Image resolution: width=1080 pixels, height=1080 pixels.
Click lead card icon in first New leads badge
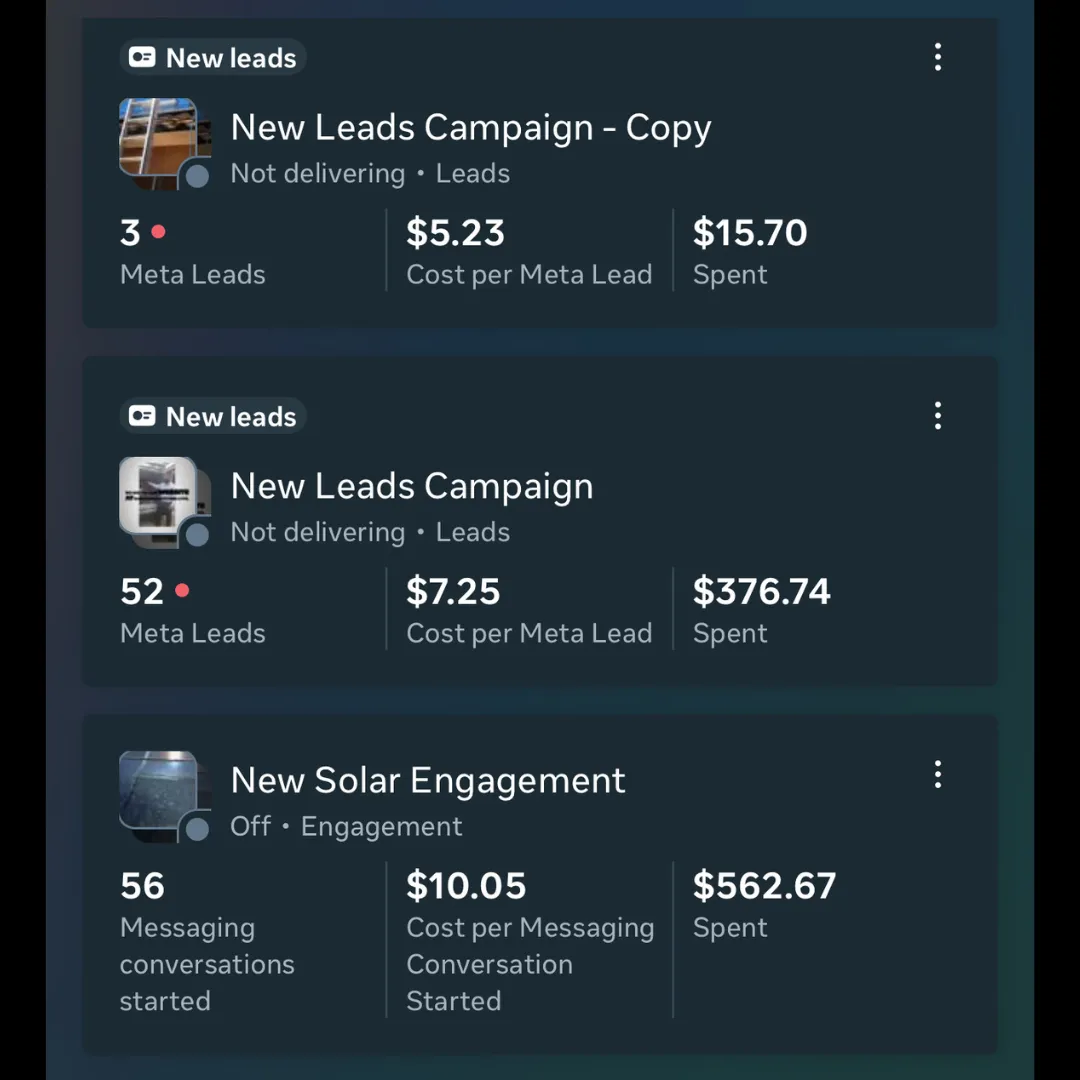tap(142, 57)
